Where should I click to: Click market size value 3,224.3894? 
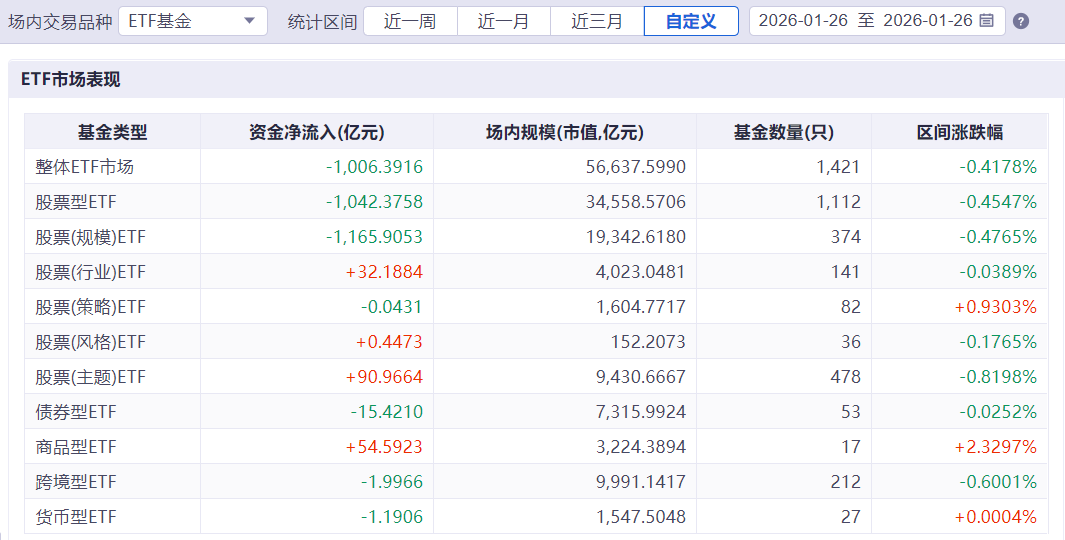coord(640,447)
